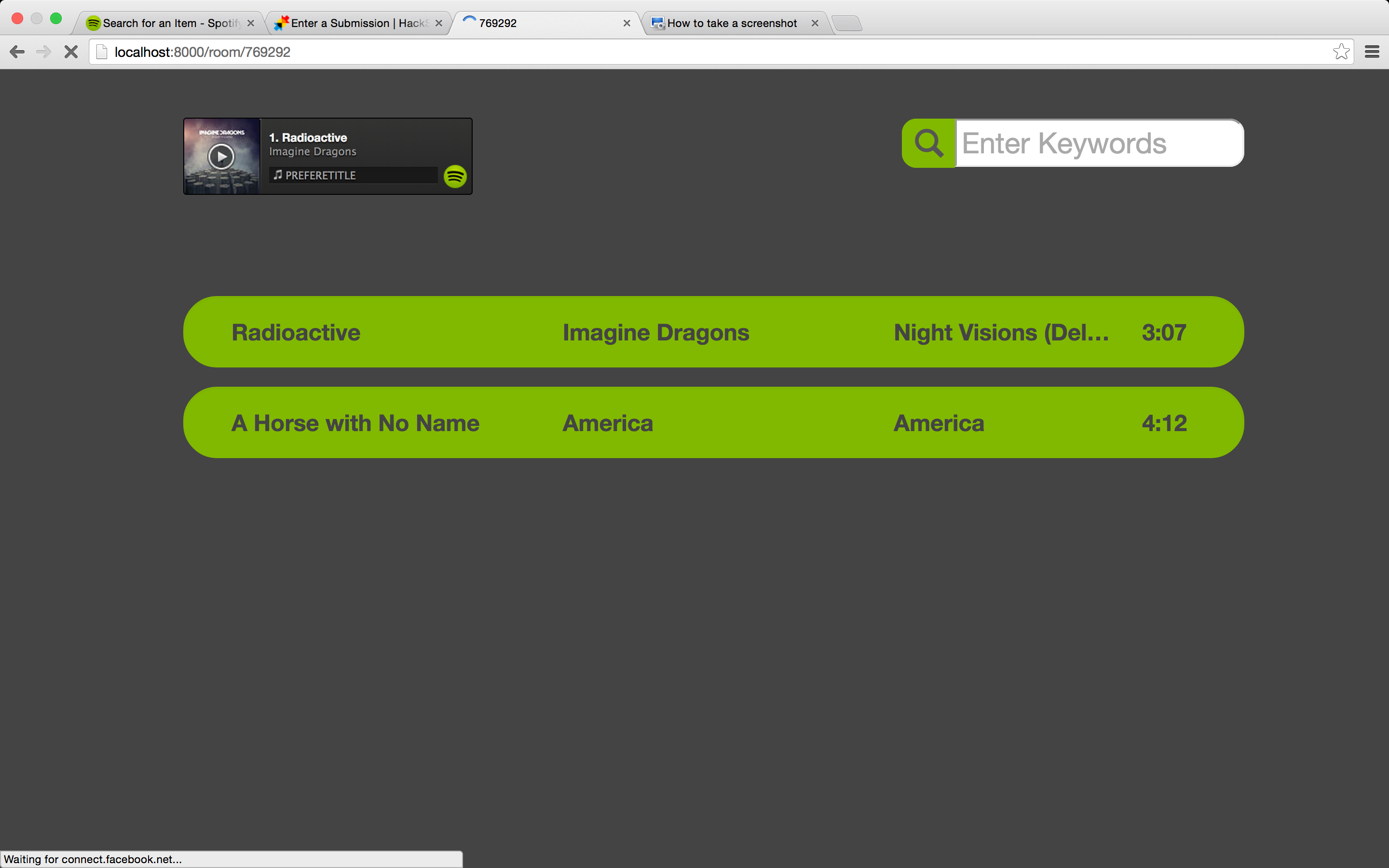Stop page loading with X button
Screen dimensions: 1389x868
(71, 52)
